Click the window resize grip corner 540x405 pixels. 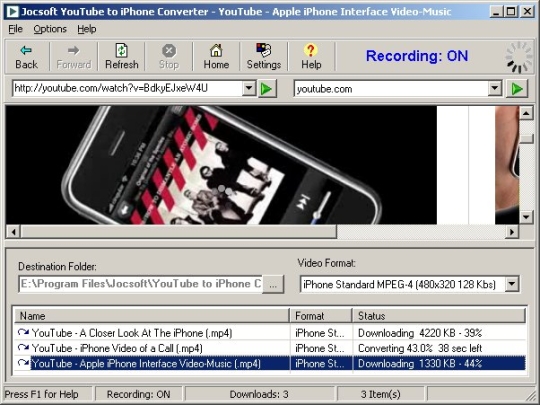tap(532, 395)
